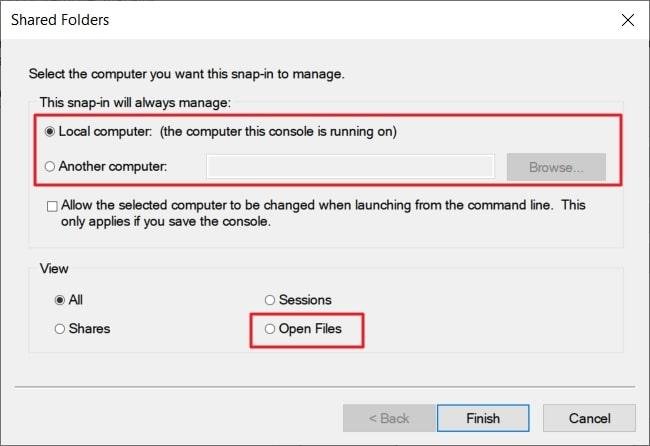Choose the Sessions view option
The image size is (650, 446).
tap(270, 299)
